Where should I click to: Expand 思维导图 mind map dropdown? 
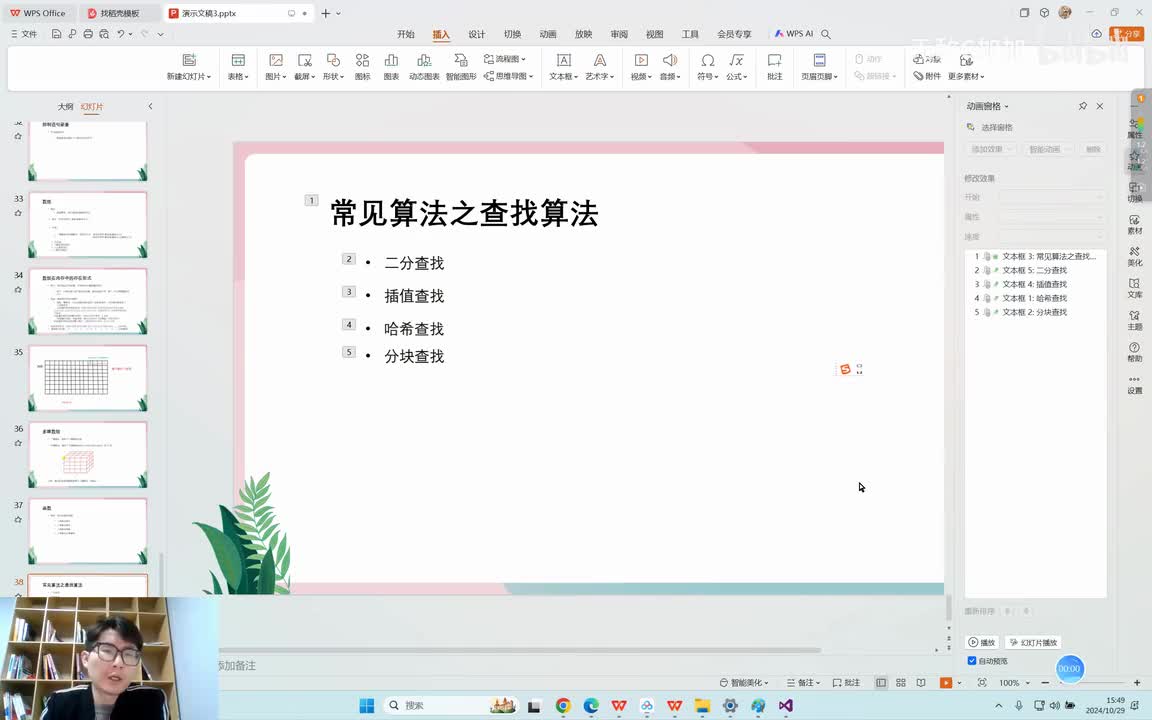[530, 76]
